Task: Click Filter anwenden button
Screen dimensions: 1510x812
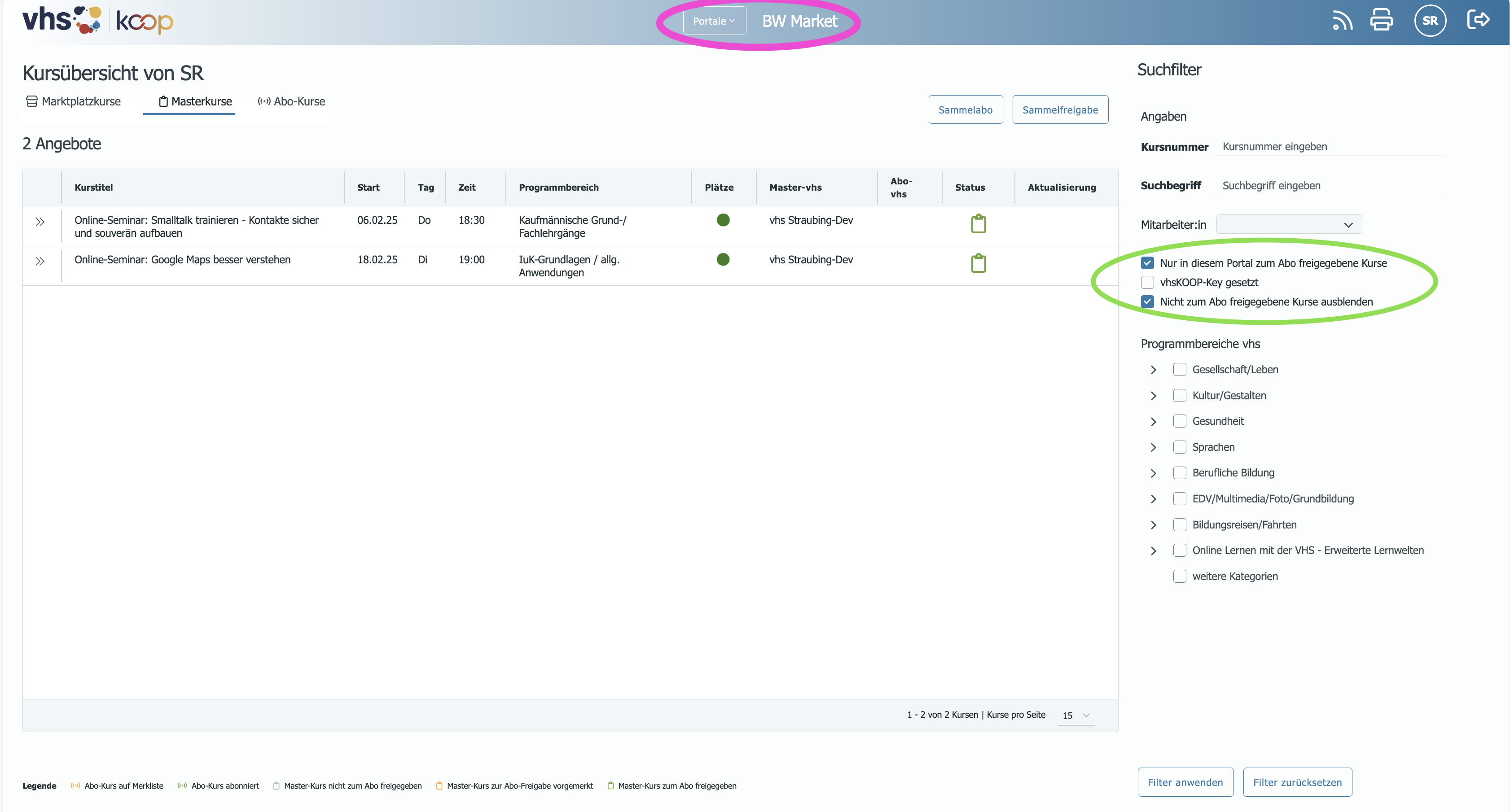Action: pos(1185,782)
